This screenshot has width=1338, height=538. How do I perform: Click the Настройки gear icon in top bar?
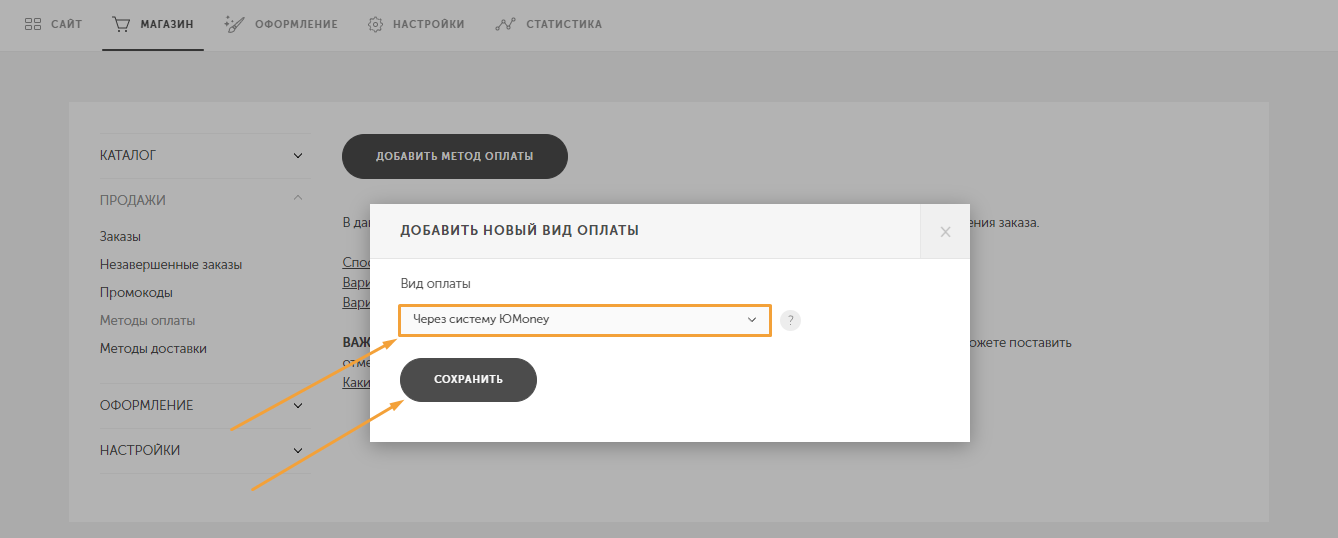[376, 24]
